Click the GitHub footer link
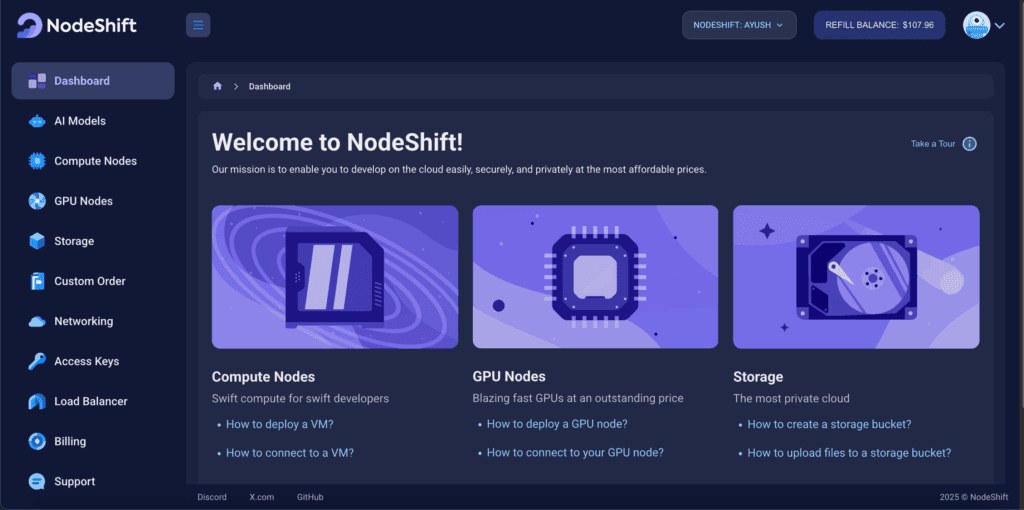The image size is (1024, 510). [310, 497]
